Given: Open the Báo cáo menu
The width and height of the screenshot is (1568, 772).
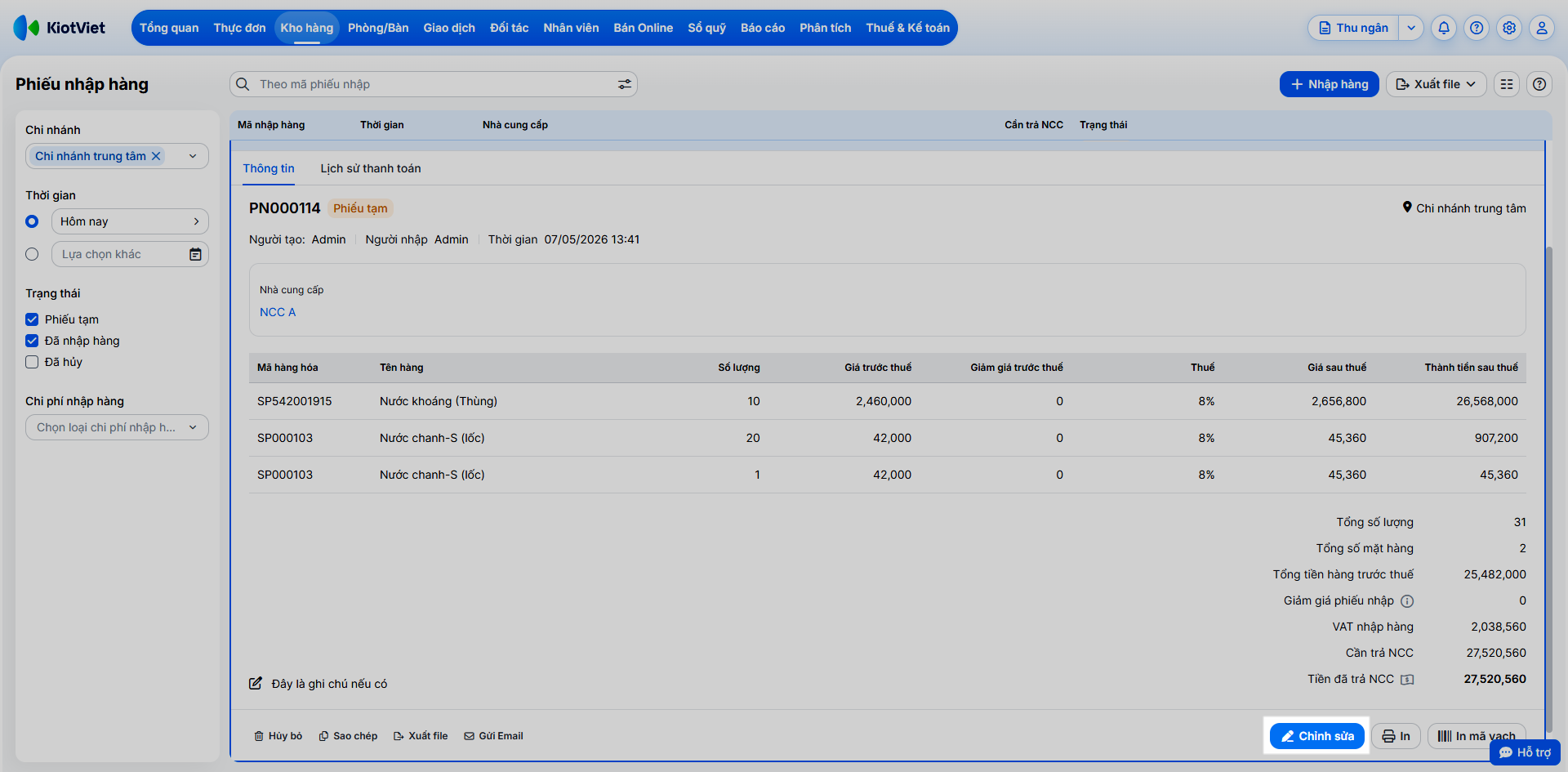Looking at the screenshot, I should [763, 28].
